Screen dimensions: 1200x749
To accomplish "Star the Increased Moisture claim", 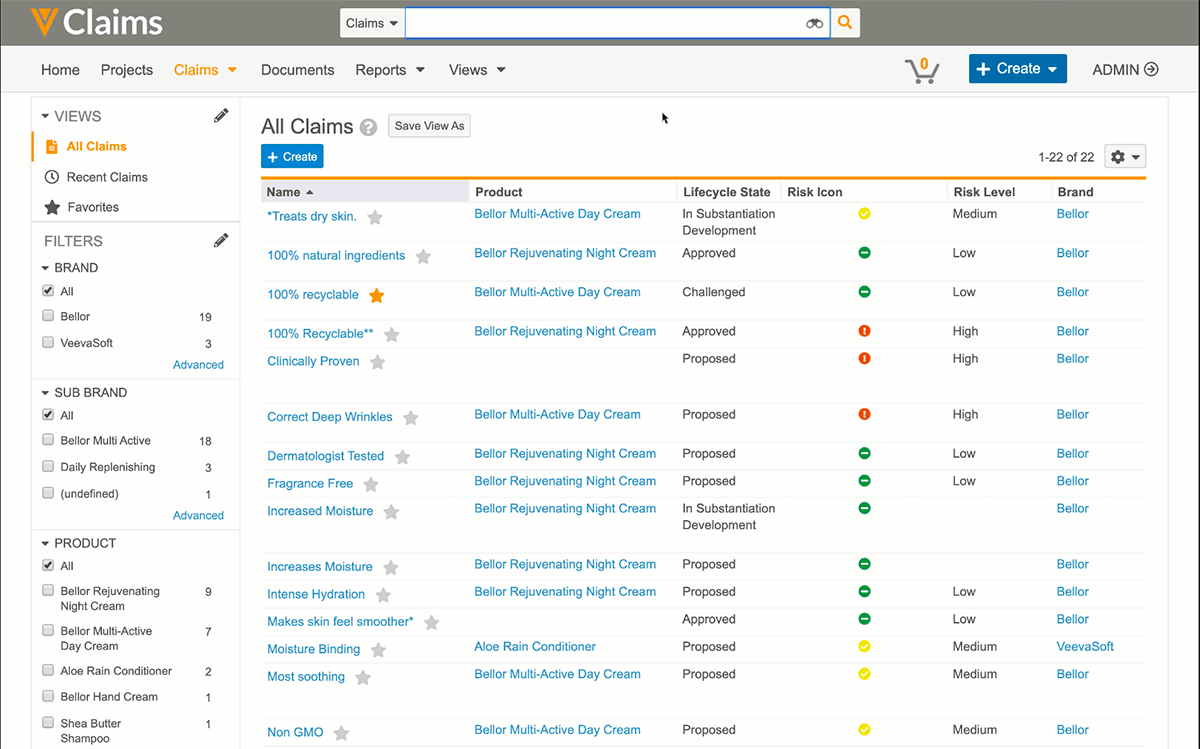I will (392, 512).
